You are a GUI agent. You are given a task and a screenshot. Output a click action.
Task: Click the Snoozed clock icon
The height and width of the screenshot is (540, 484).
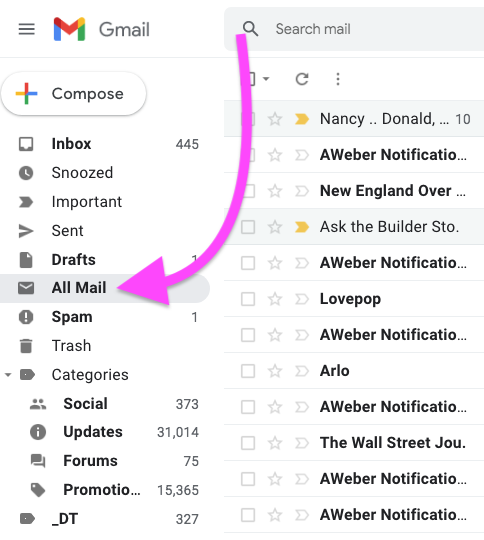[x=26, y=173]
